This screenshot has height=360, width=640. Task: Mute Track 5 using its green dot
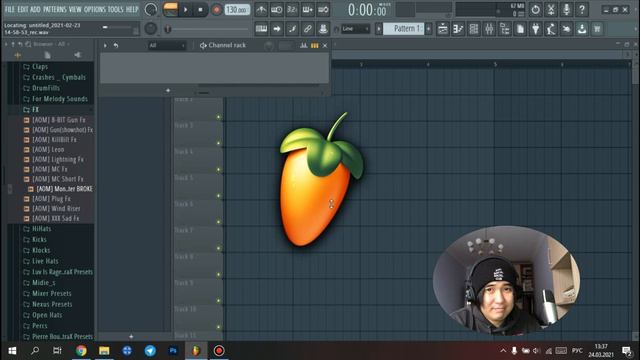[218, 196]
